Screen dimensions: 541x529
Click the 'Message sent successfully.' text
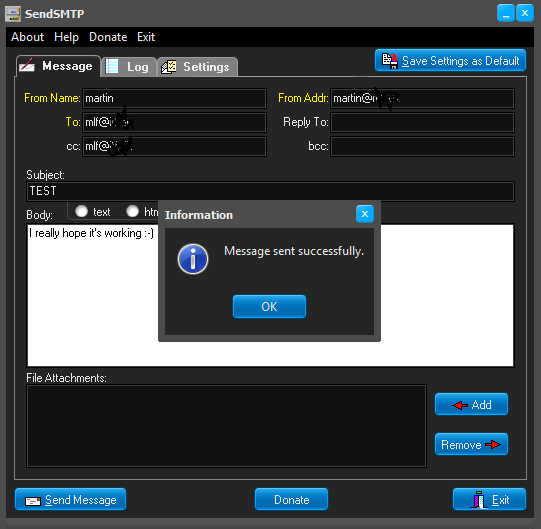[x=294, y=251]
